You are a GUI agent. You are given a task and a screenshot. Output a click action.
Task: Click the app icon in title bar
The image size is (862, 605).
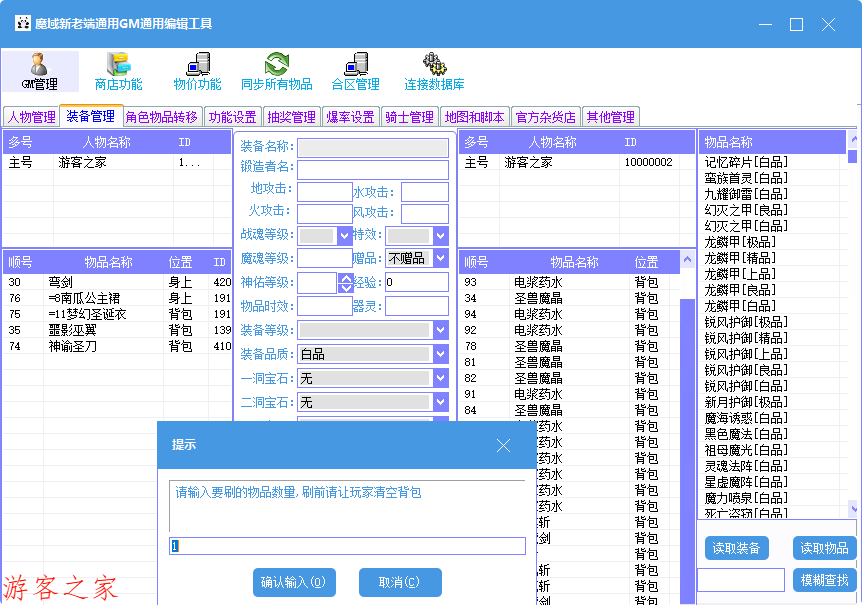coord(22,23)
